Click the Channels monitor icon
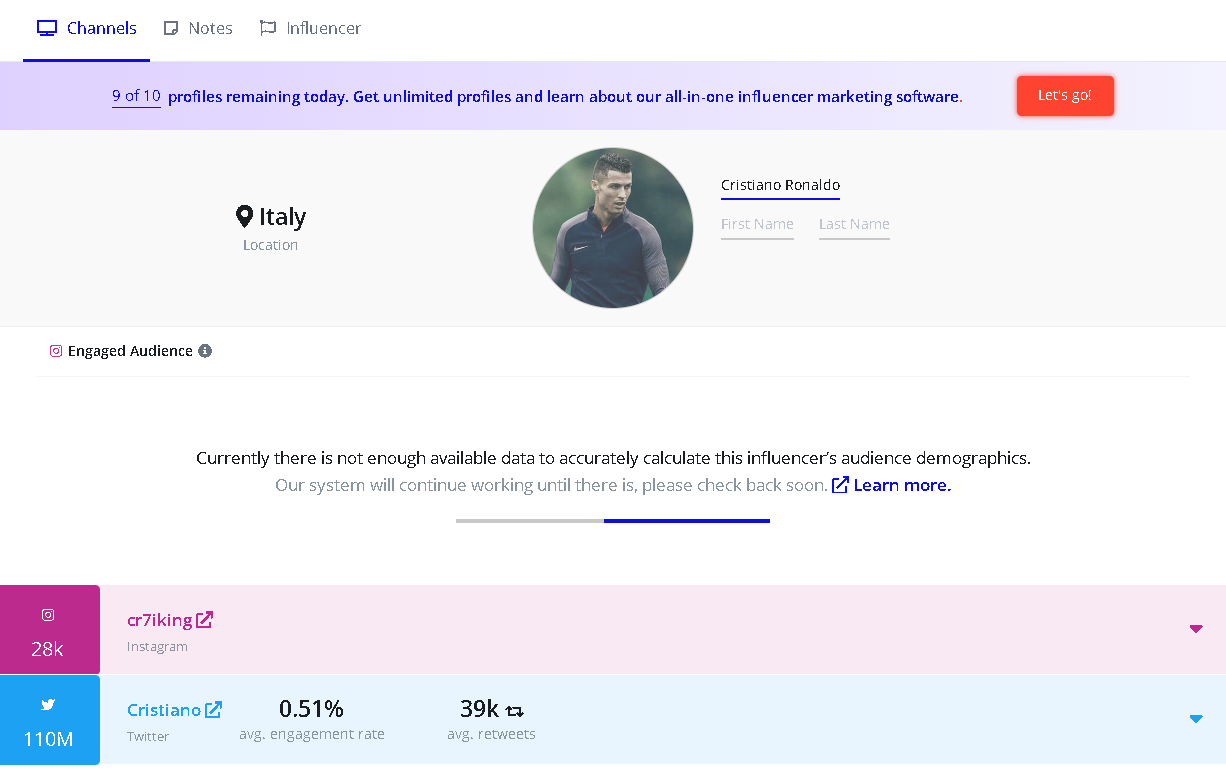Viewport: 1226px width, 771px height. pos(46,27)
